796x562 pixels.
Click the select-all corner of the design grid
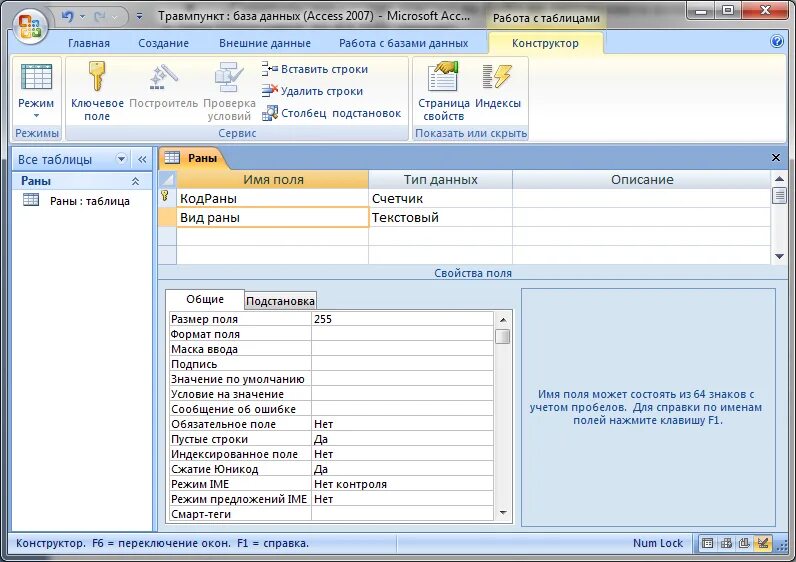(x=167, y=179)
